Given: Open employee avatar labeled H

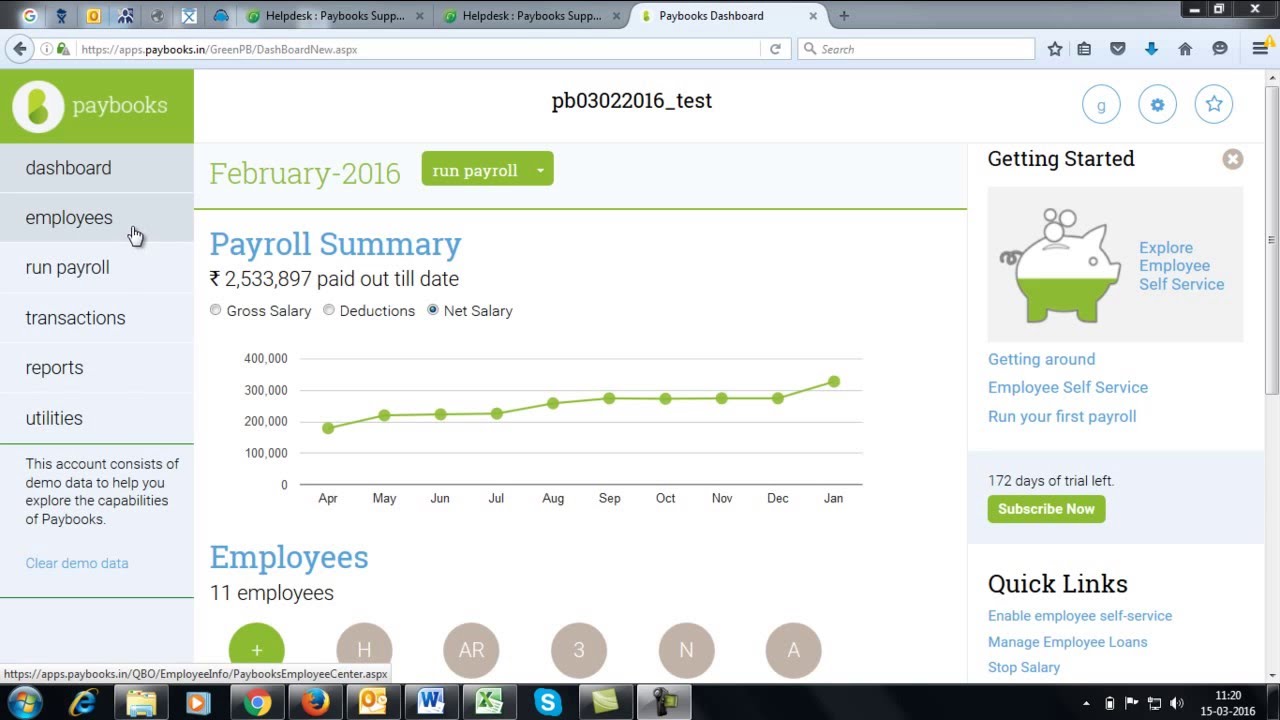Looking at the screenshot, I should tap(364, 650).
